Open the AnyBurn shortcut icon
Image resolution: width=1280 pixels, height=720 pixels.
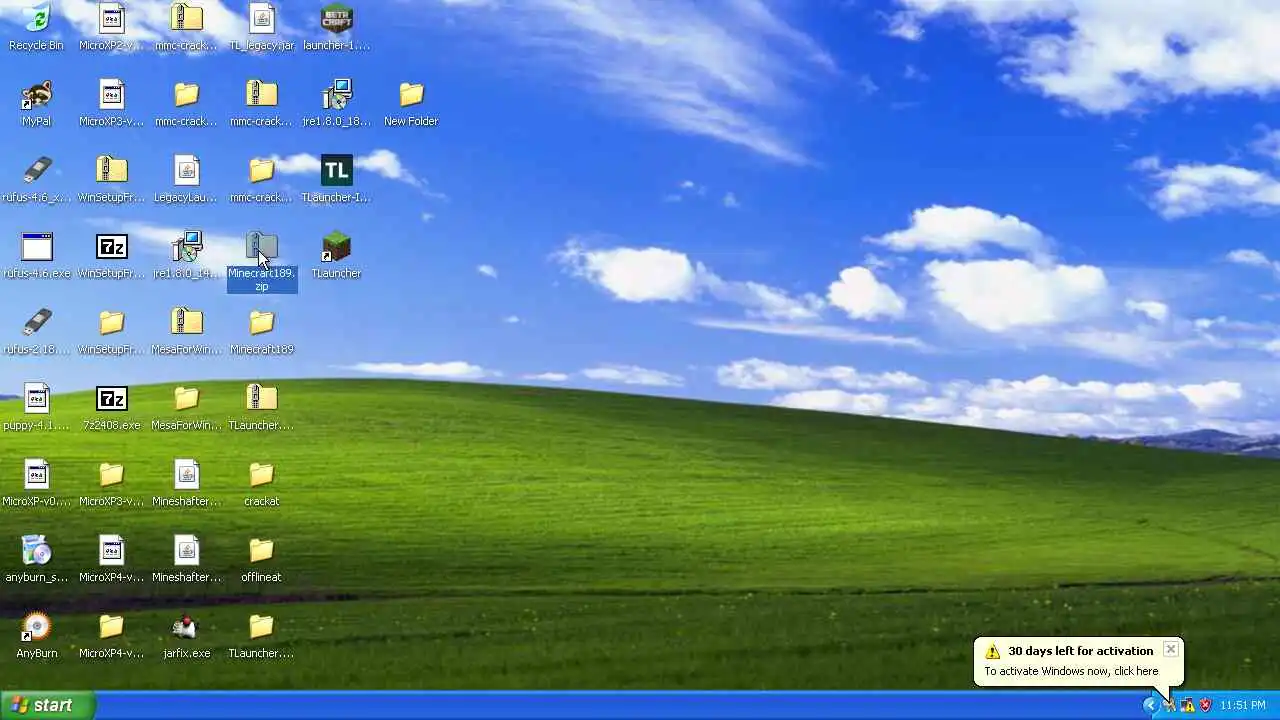(x=36, y=627)
